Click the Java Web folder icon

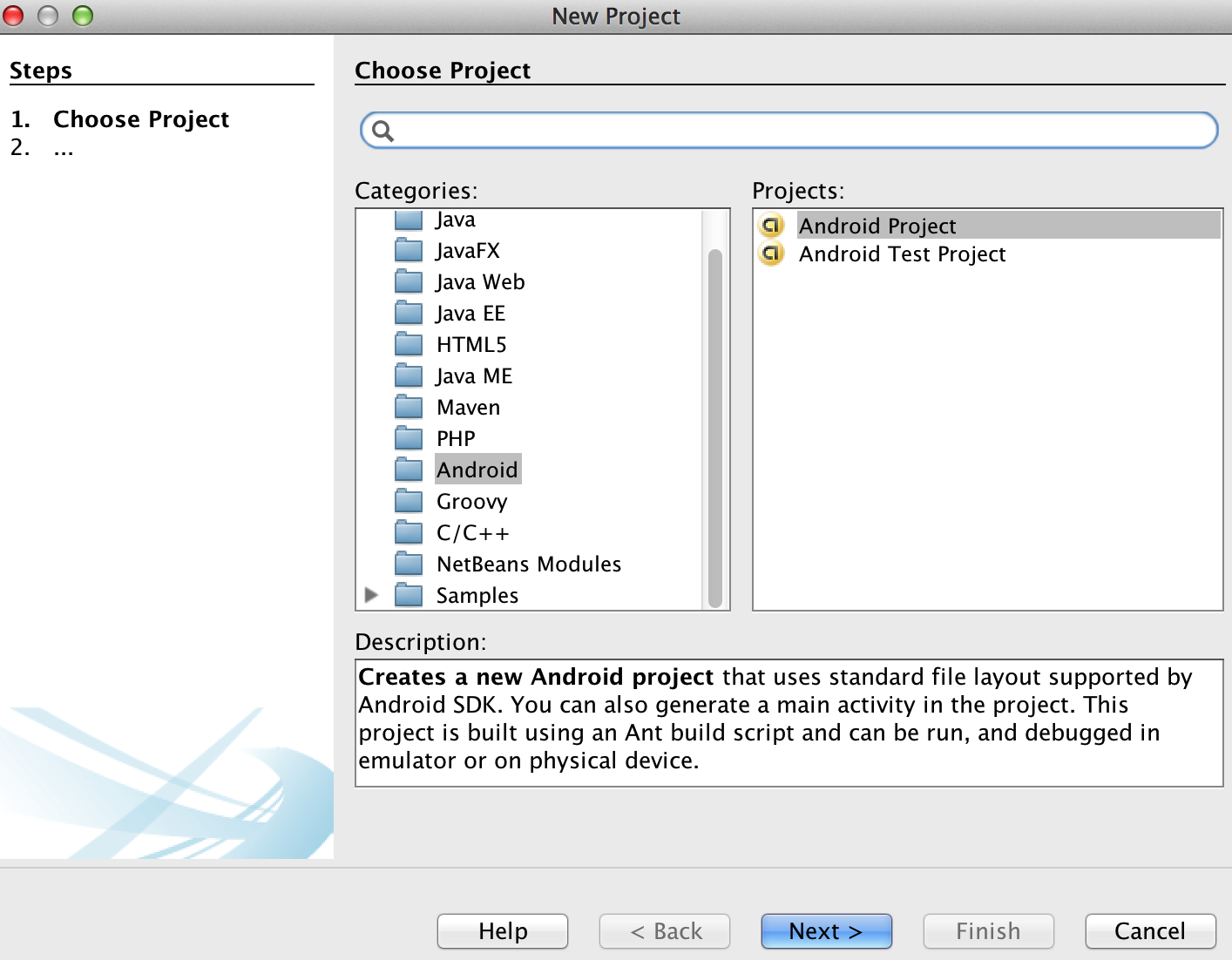click(409, 282)
